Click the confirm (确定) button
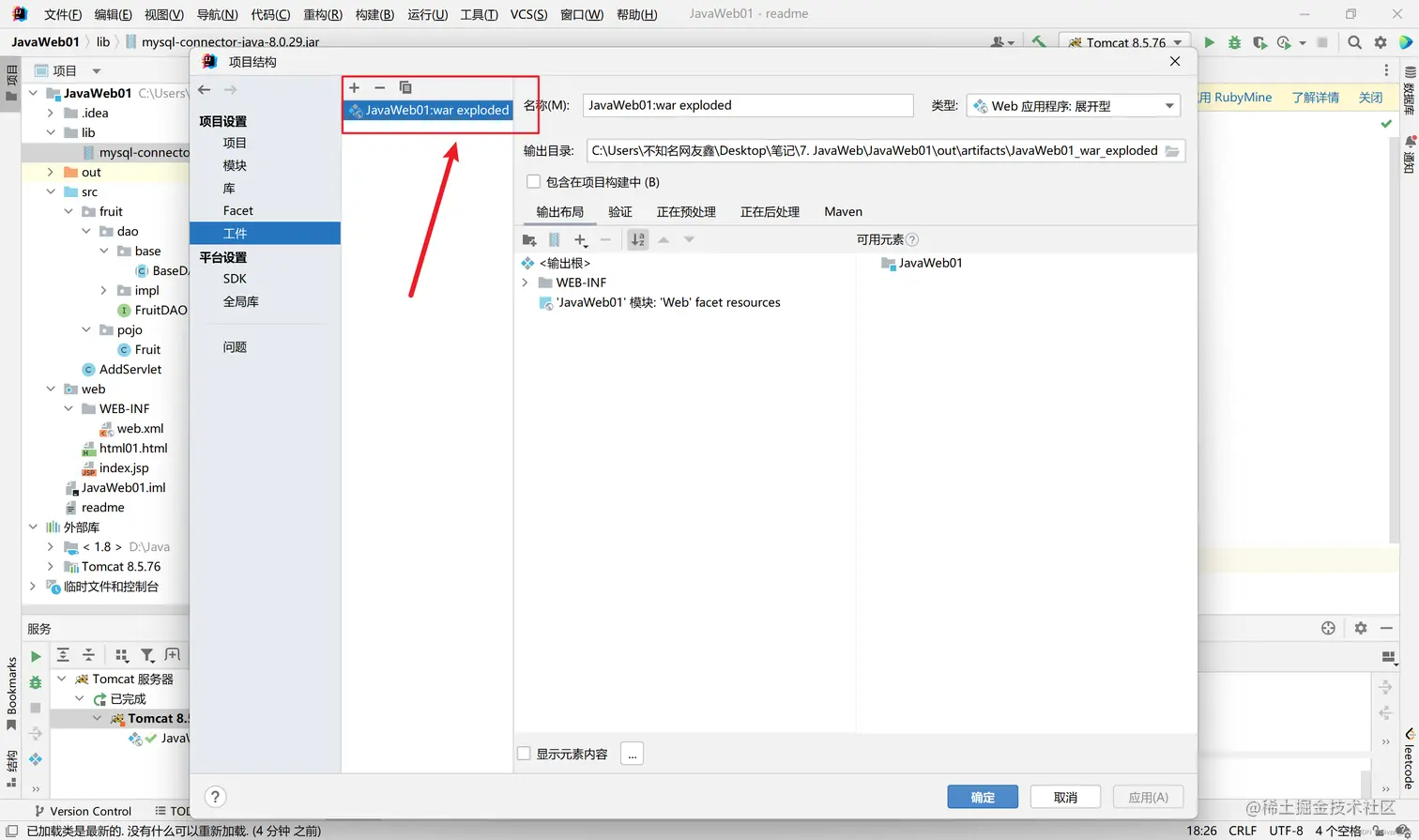Screen dimensions: 1419x840 [x=983, y=797]
